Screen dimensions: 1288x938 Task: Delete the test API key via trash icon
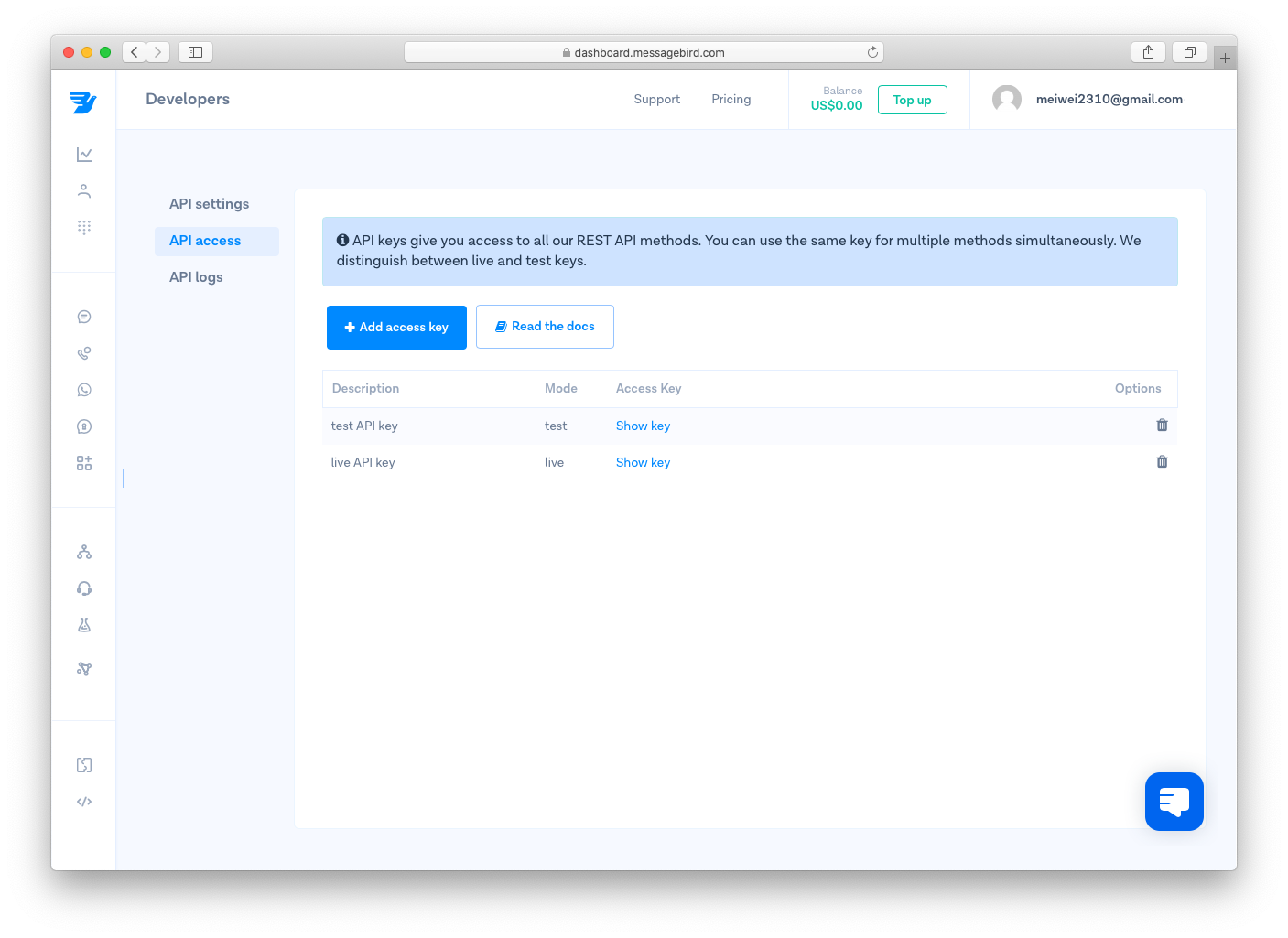click(x=1162, y=425)
